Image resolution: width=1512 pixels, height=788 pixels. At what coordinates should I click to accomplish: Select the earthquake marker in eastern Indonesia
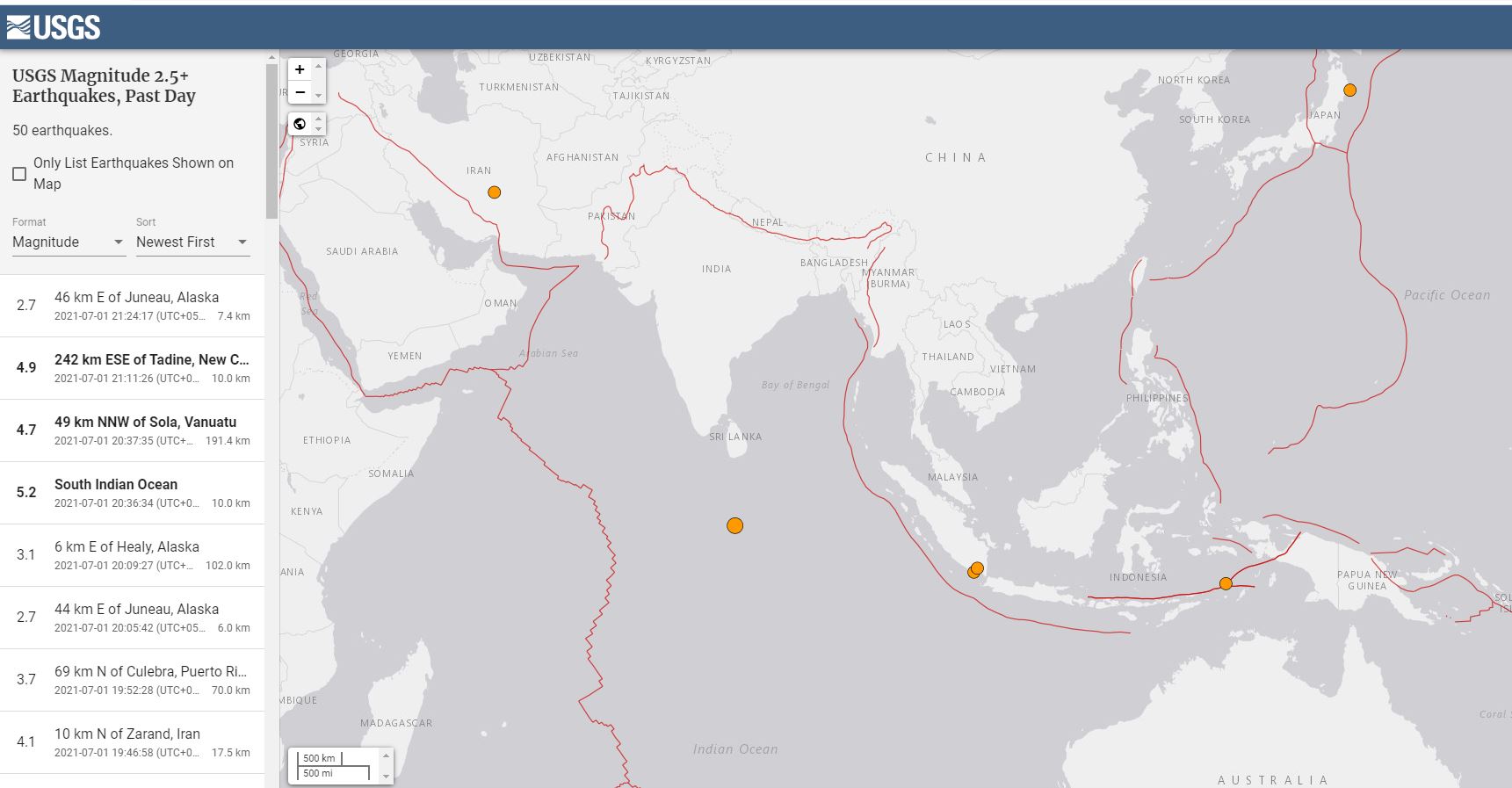click(1226, 583)
